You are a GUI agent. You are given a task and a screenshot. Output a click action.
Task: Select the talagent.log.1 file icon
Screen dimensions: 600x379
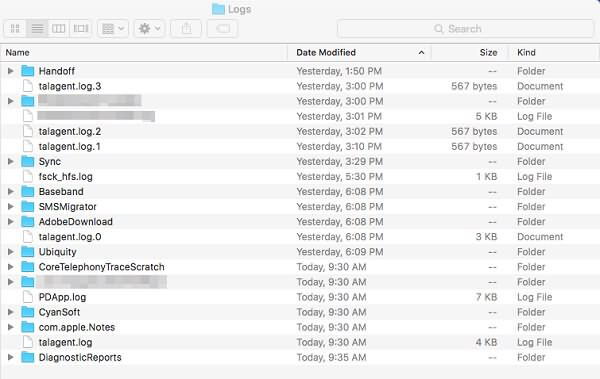click(28, 146)
